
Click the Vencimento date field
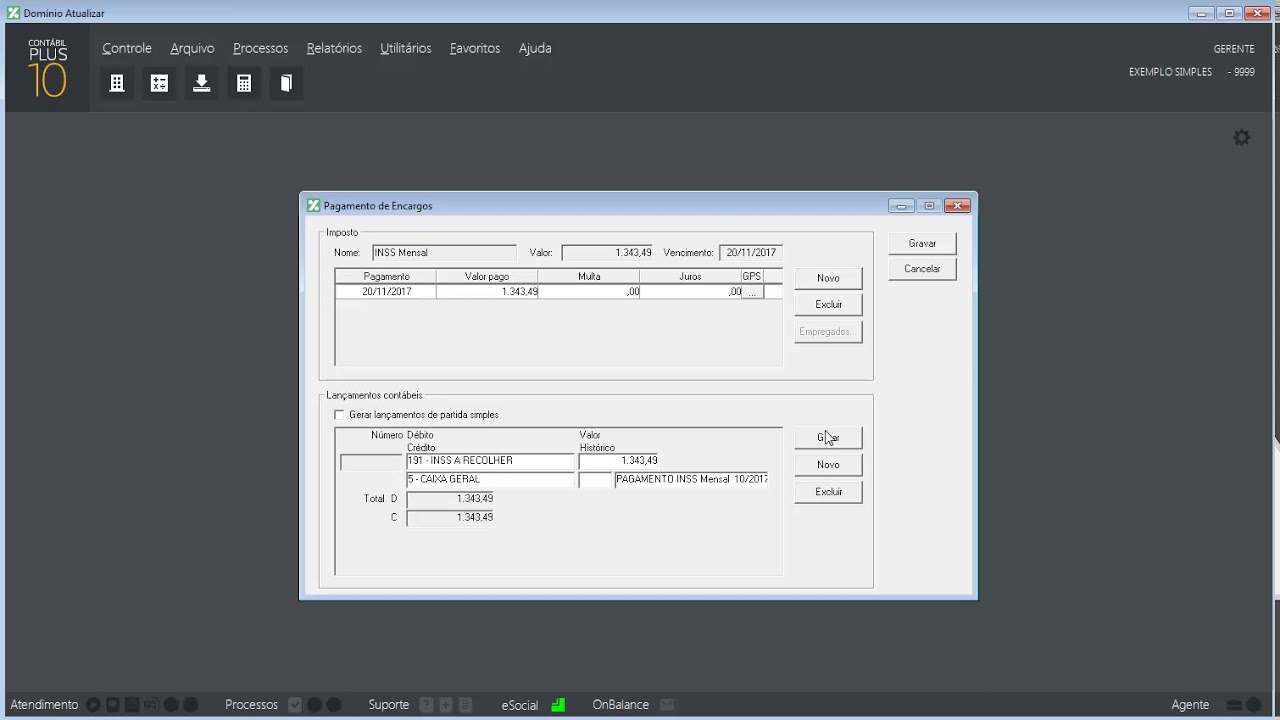(x=750, y=253)
